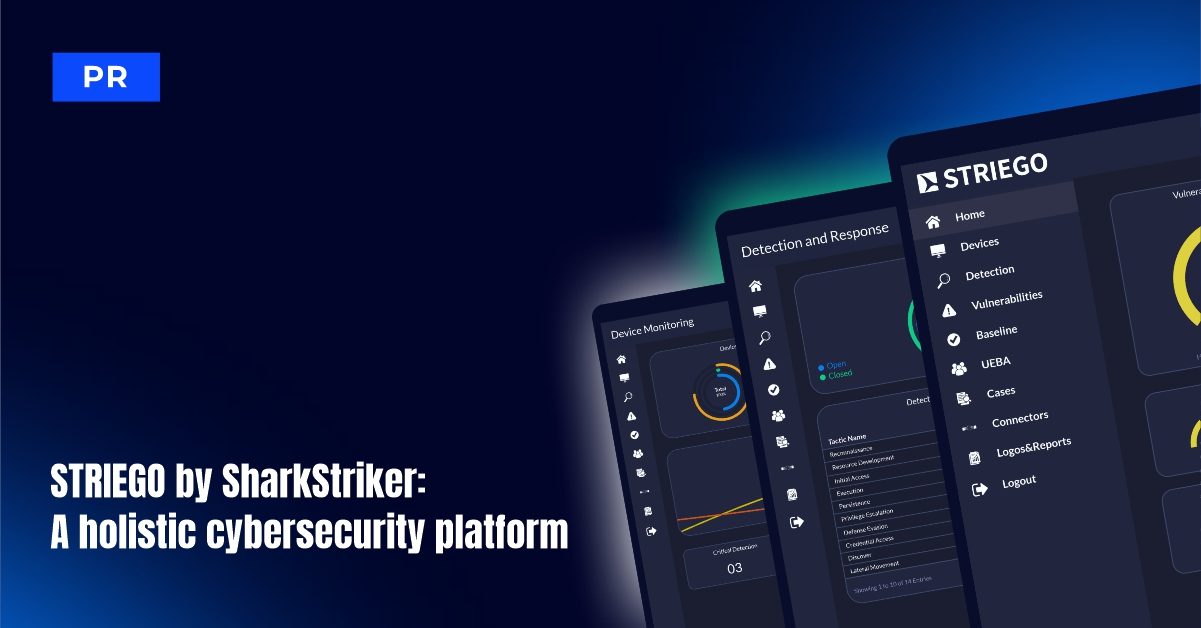Click the connectors icon in Detection and Response panel

pyautogui.click(x=787, y=468)
